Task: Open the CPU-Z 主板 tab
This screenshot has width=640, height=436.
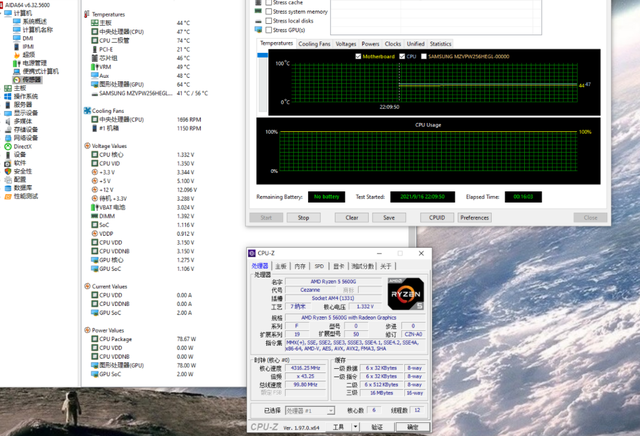Action: (x=280, y=266)
